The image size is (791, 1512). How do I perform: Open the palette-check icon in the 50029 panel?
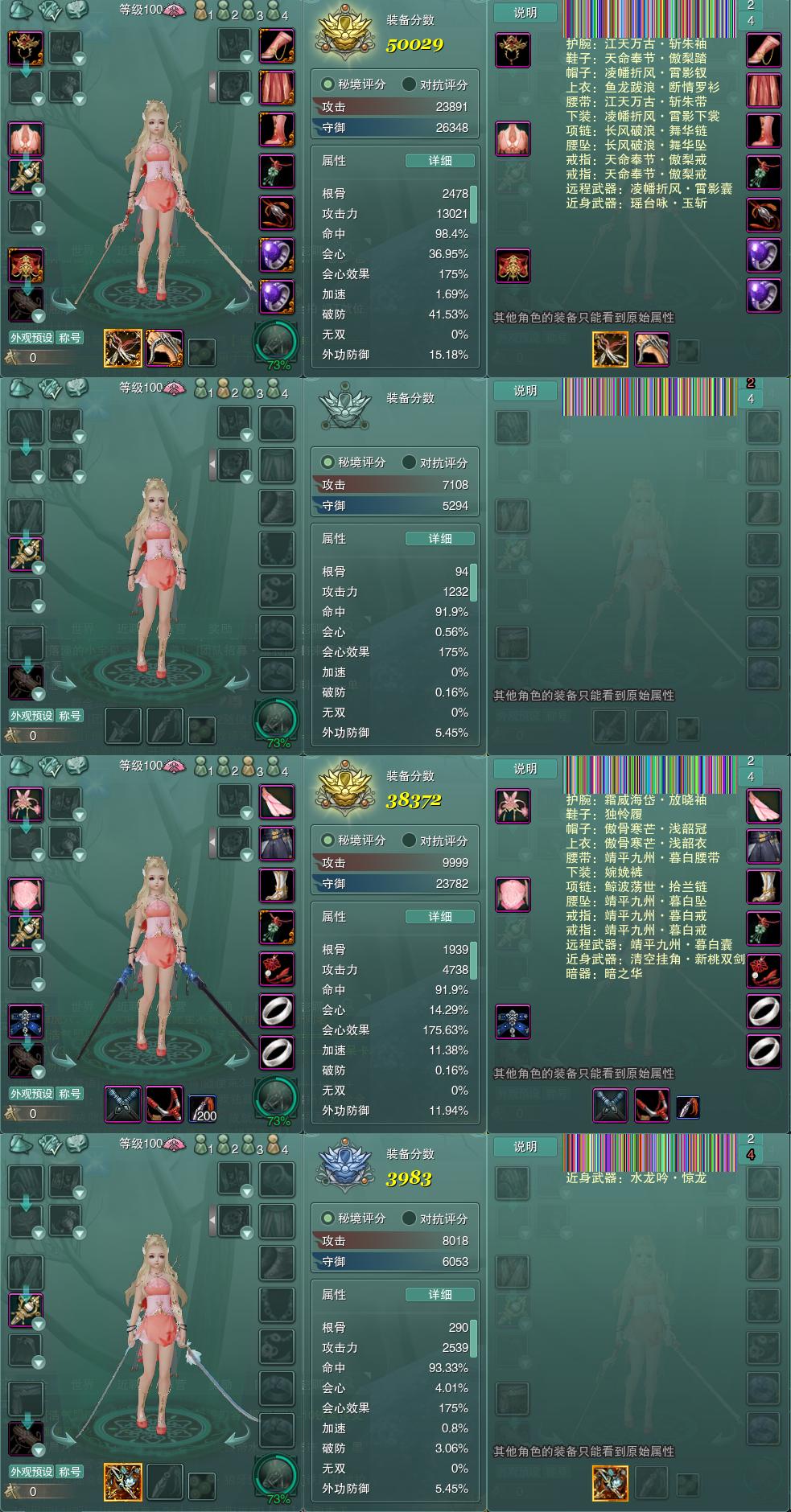[x=50, y=9]
